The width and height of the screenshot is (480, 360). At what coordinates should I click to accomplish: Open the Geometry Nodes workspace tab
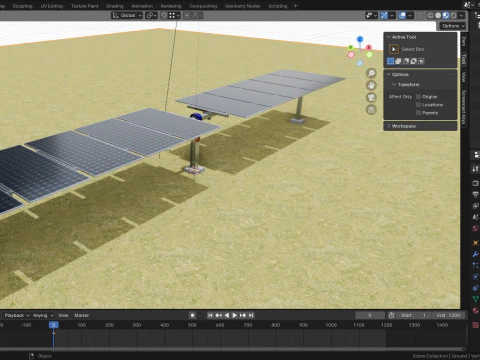pyautogui.click(x=242, y=6)
